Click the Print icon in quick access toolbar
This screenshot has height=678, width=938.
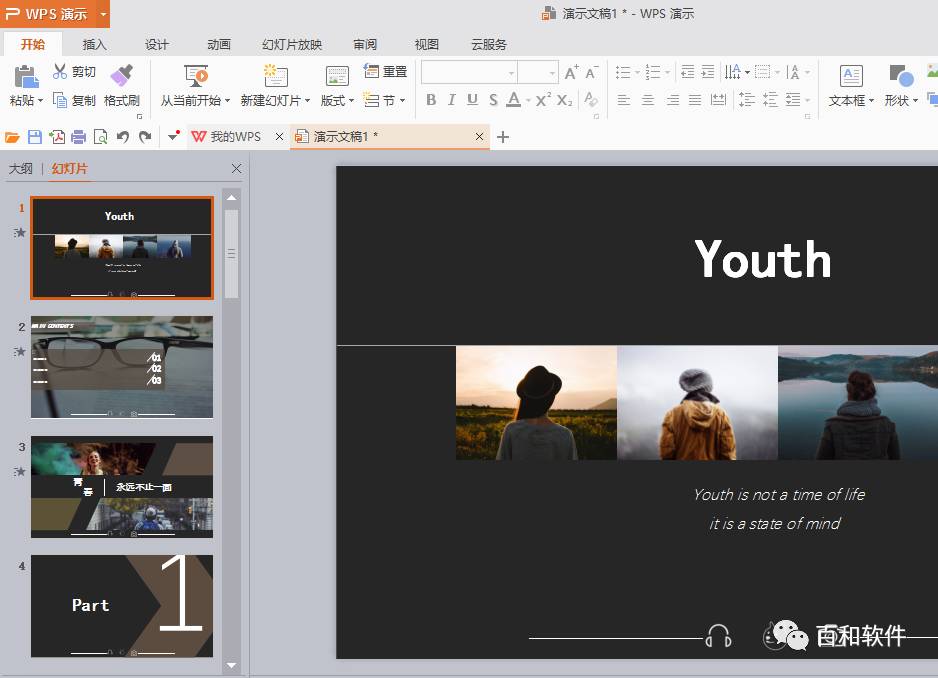pyautogui.click(x=79, y=137)
